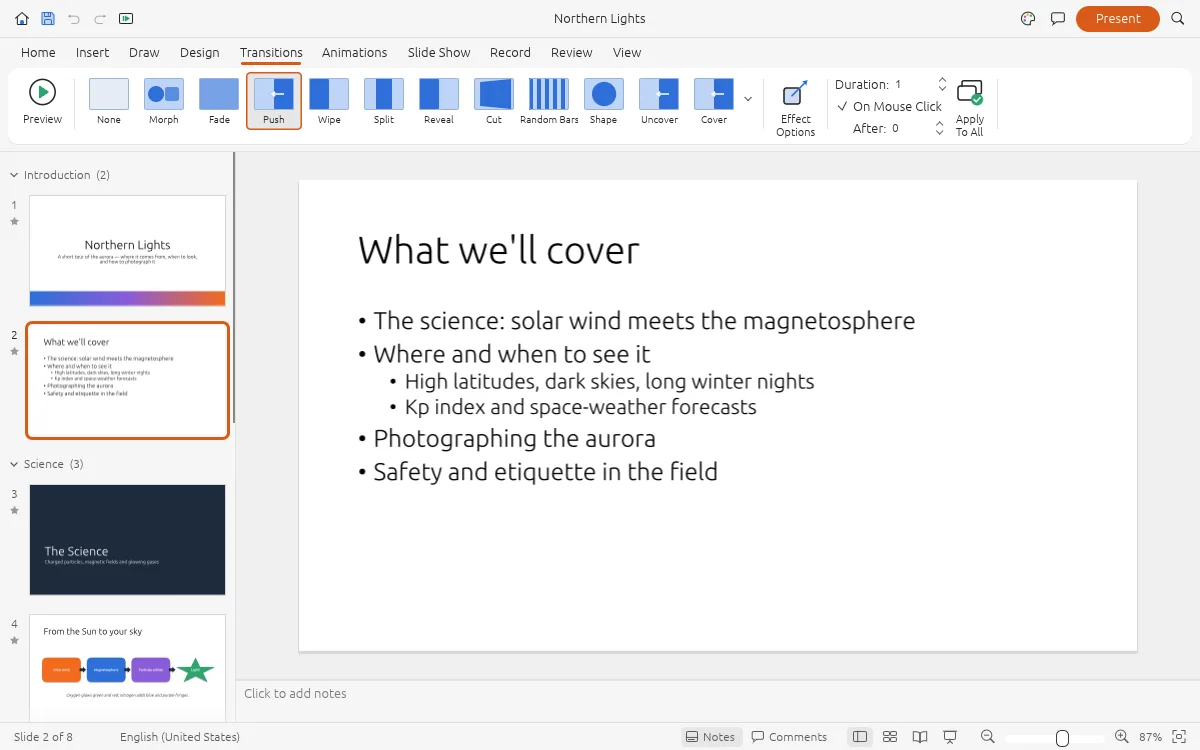The height and width of the screenshot is (750, 1200).
Task: Apply the Cut transition
Action: (x=494, y=102)
